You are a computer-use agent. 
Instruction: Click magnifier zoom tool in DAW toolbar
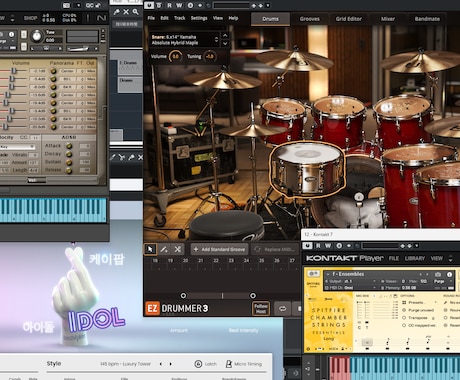[135, 12]
